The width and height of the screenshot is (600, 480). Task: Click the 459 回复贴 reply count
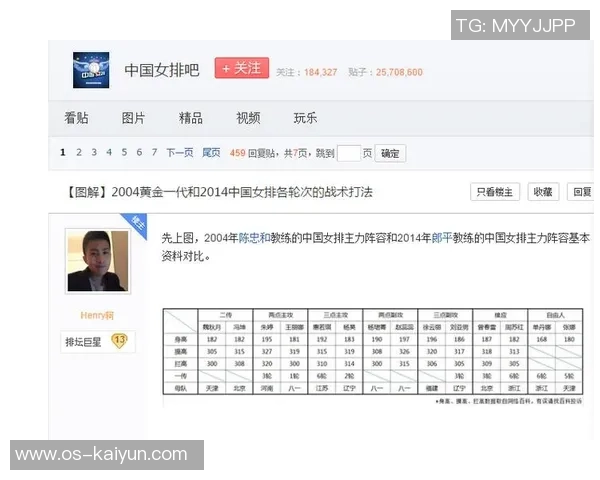coord(252,153)
